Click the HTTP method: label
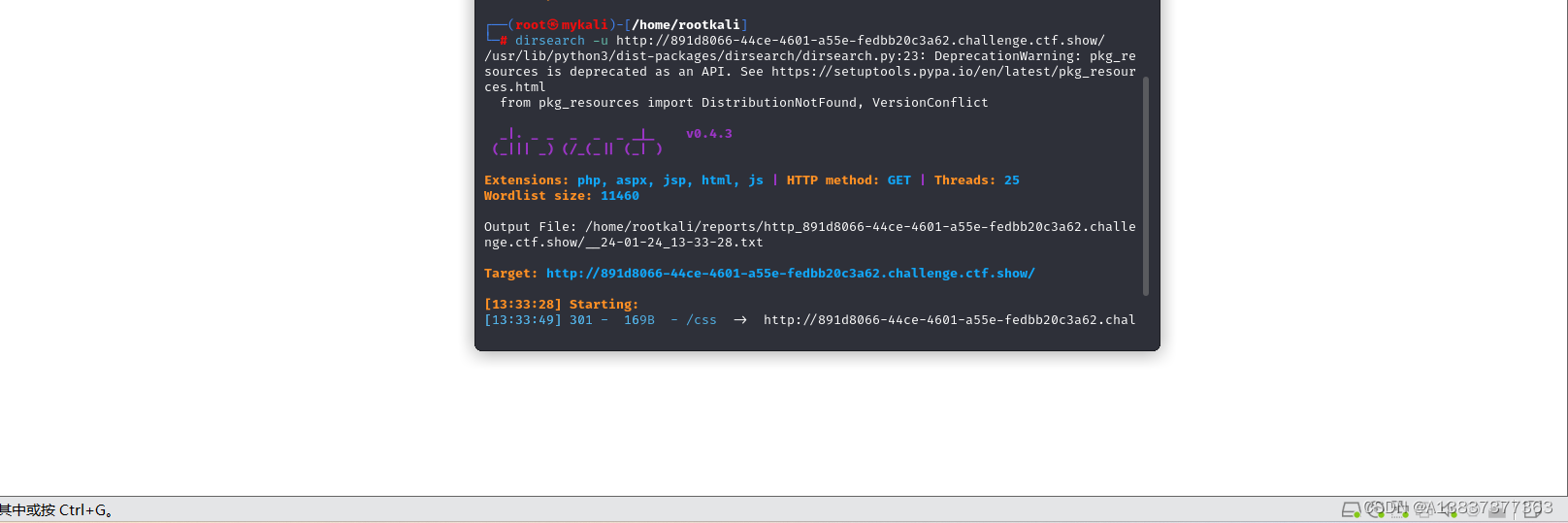1568x523 pixels. (x=833, y=180)
